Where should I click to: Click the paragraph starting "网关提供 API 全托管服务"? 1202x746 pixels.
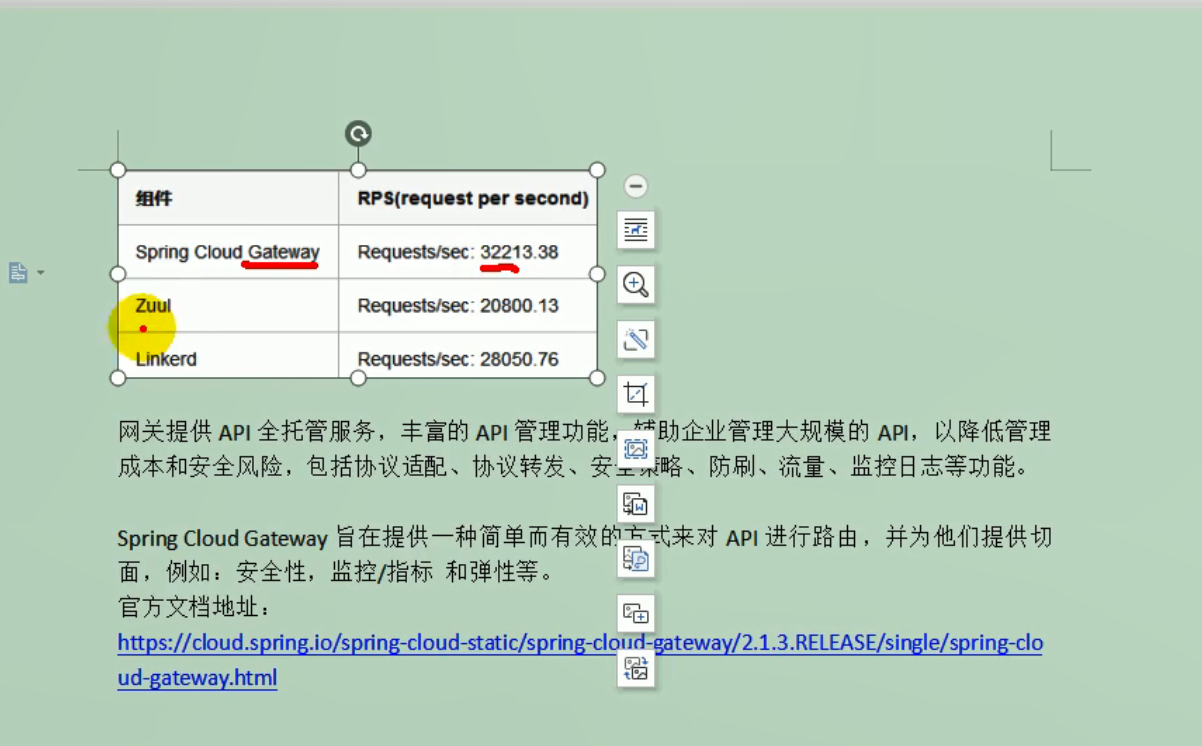click(584, 449)
